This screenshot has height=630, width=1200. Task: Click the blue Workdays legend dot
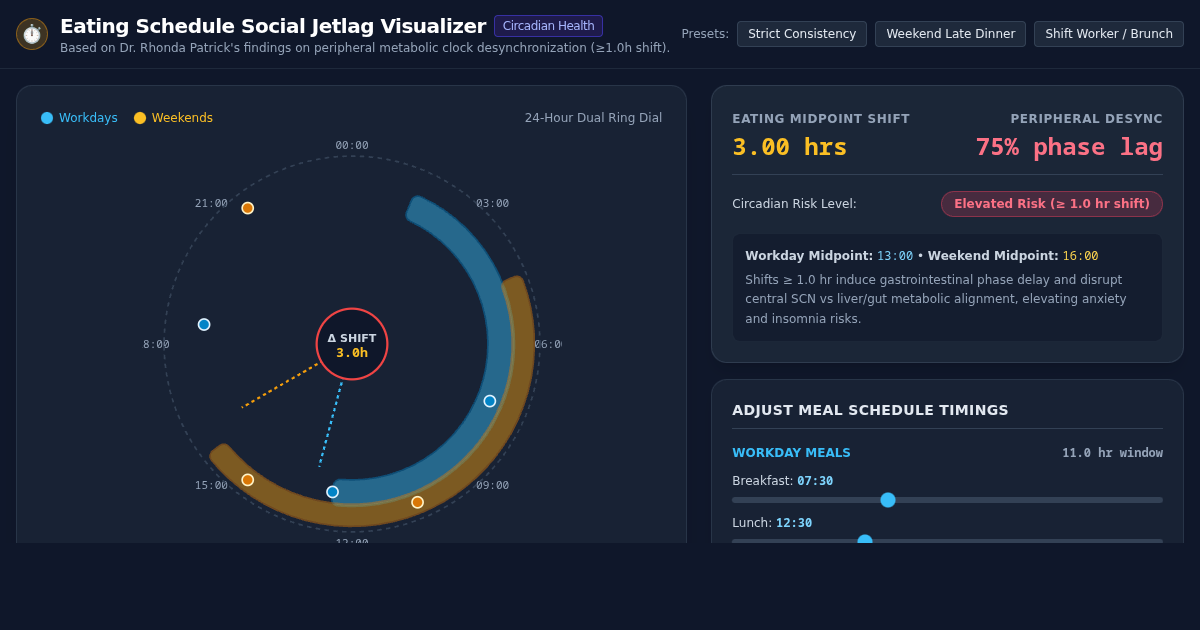coord(47,118)
